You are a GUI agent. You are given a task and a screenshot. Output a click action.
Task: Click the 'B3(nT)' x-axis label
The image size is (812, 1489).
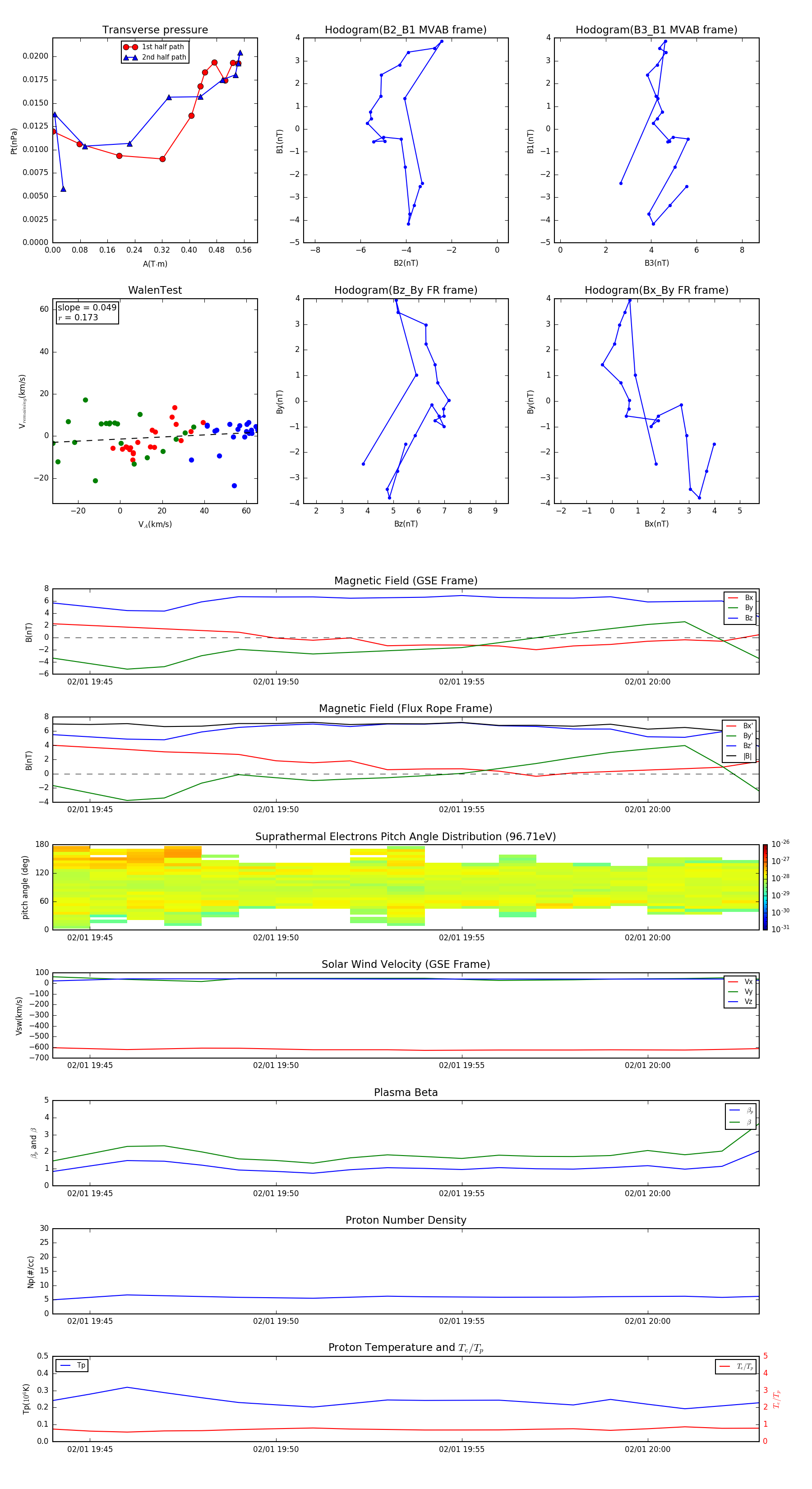(x=656, y=263)
